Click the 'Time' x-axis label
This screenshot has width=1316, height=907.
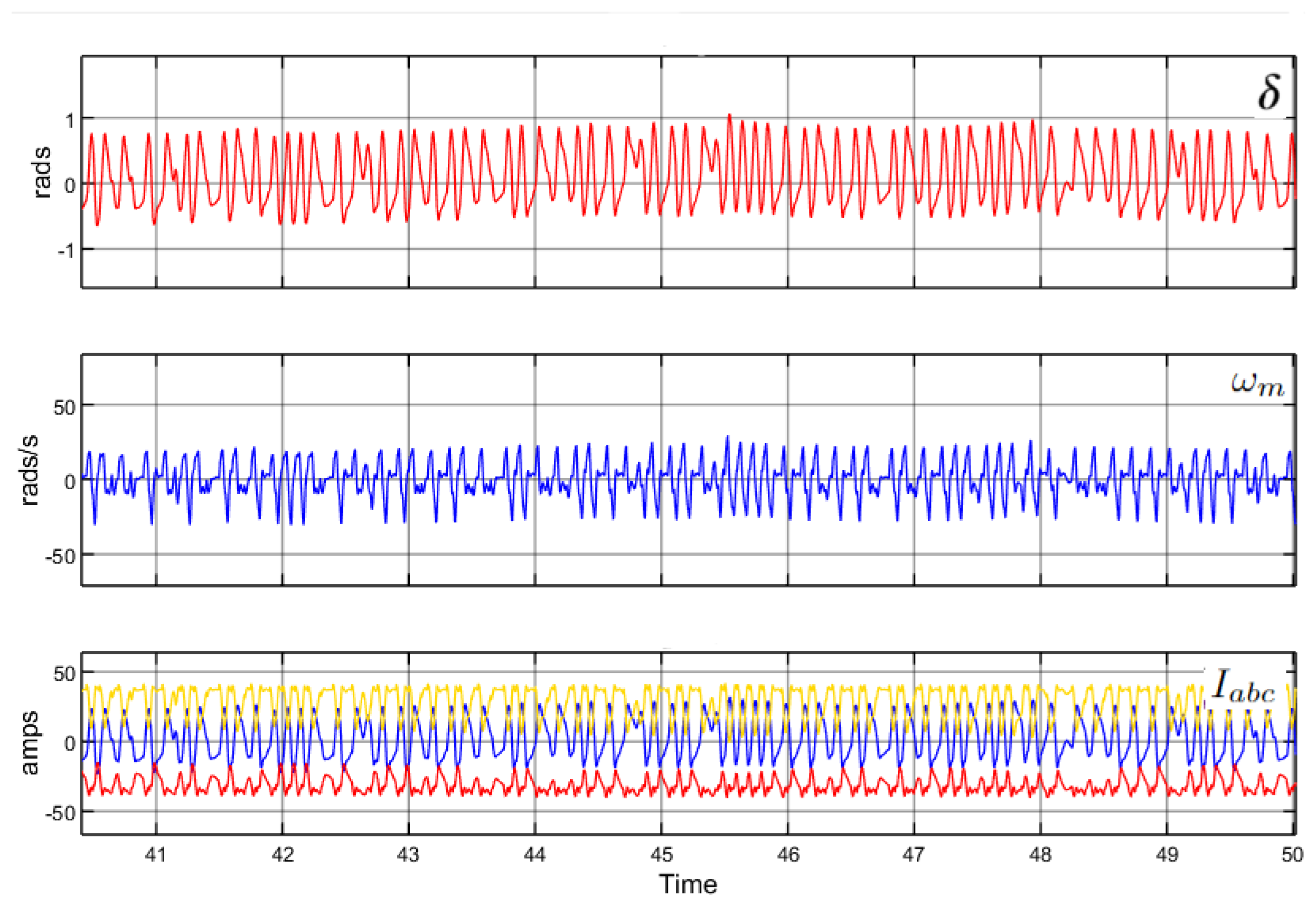tap(688, 885)
